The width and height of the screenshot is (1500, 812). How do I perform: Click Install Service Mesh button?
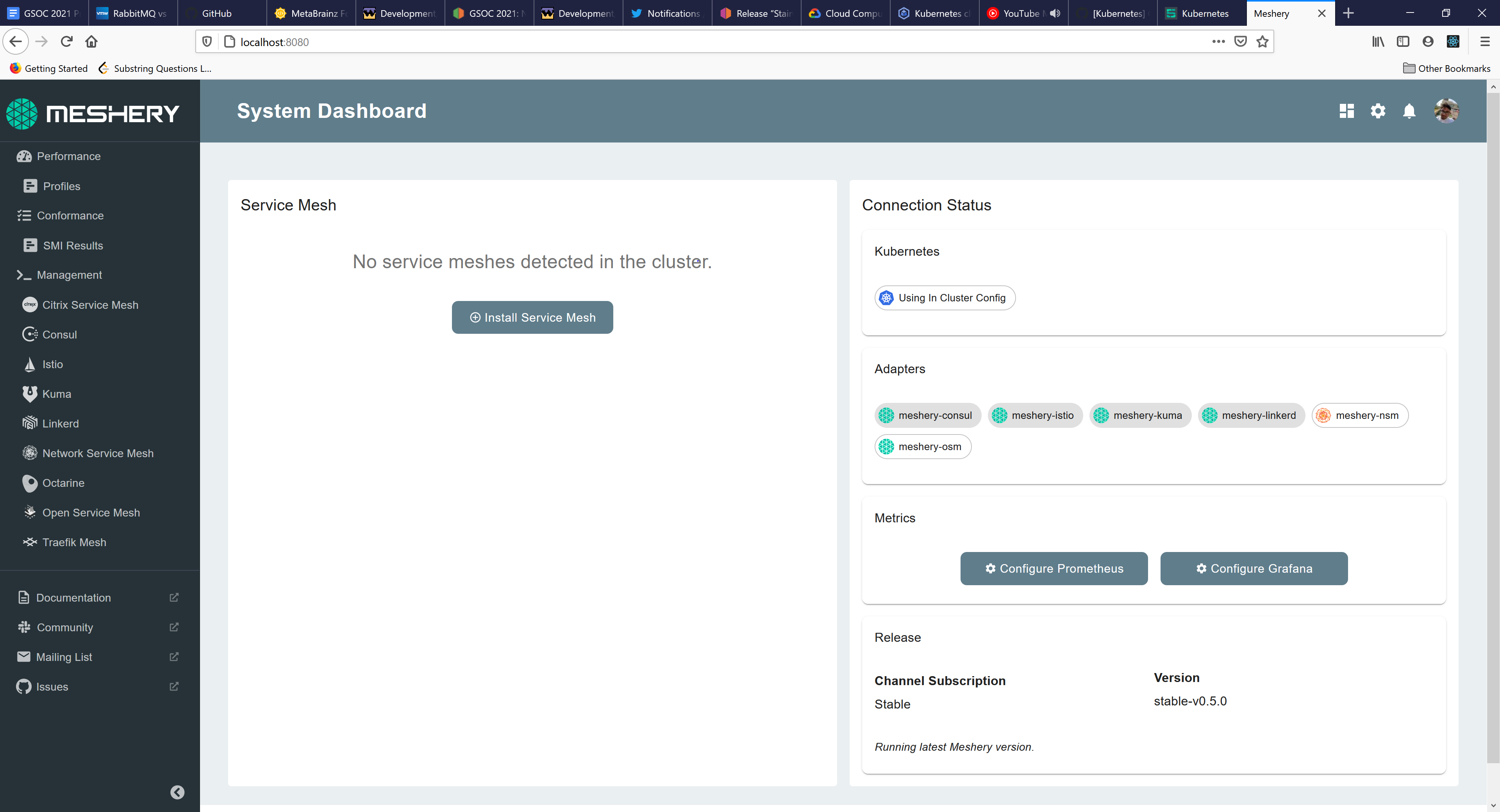pos(532,317)
